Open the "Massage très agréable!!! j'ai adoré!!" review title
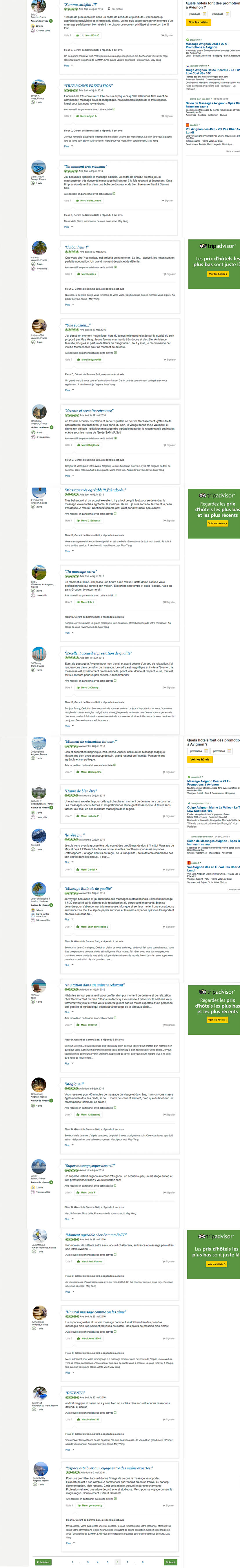This screenshot has height=1568, width=240. [96, 490]
